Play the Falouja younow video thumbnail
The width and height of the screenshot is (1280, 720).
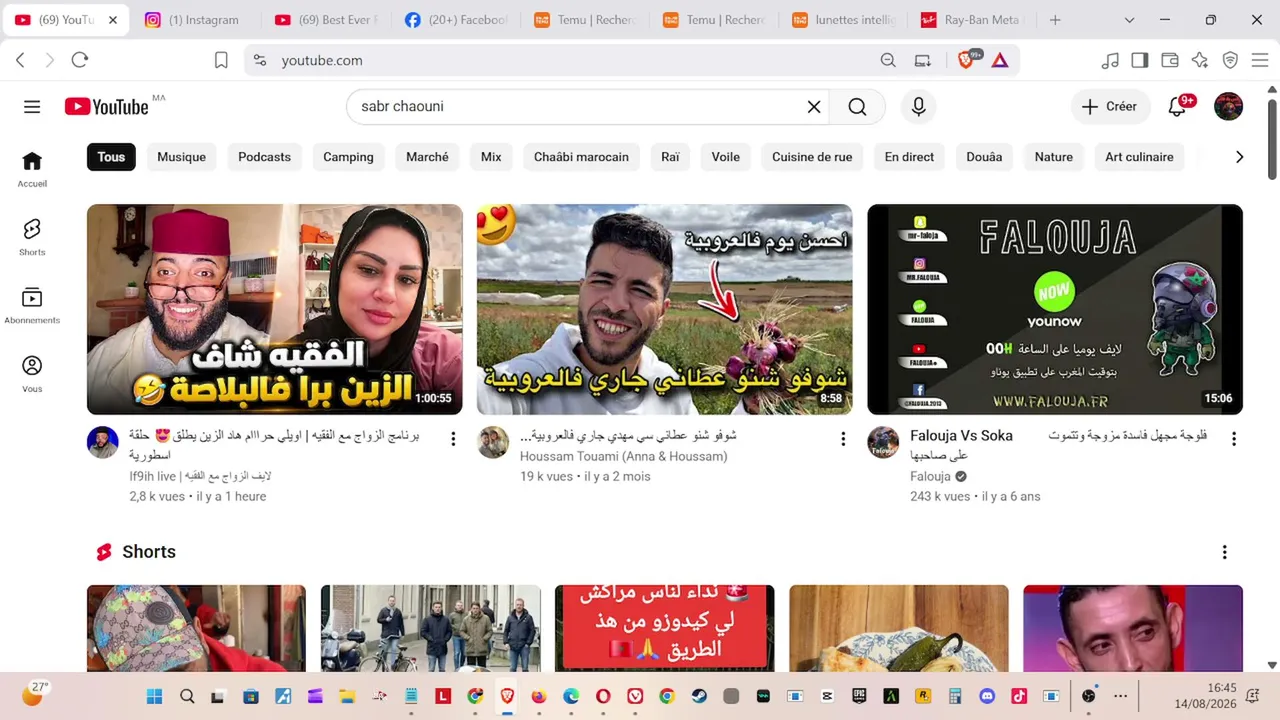click(x=1055, y=310)
